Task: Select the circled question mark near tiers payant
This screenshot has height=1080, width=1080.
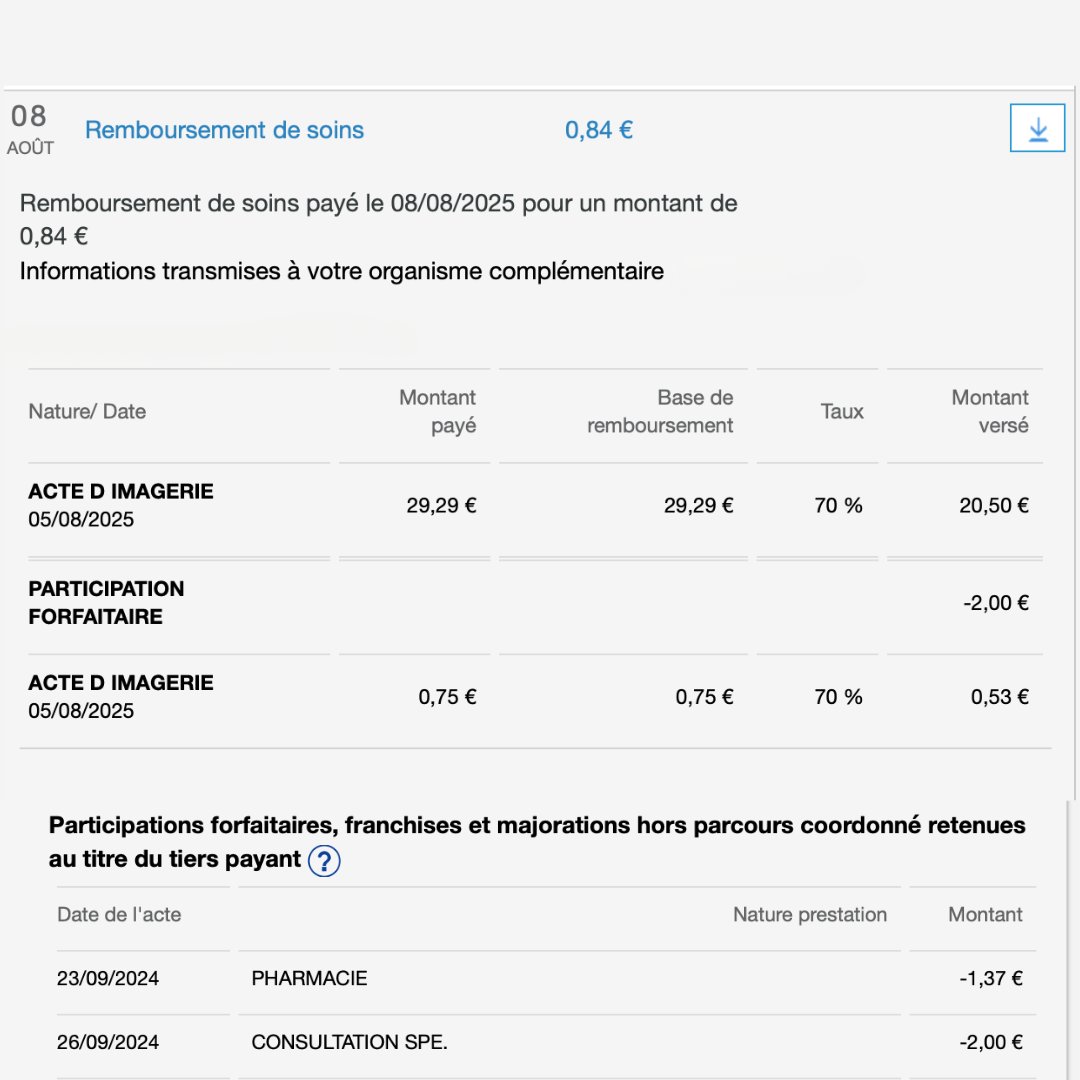Action: (x=323, y=860)
